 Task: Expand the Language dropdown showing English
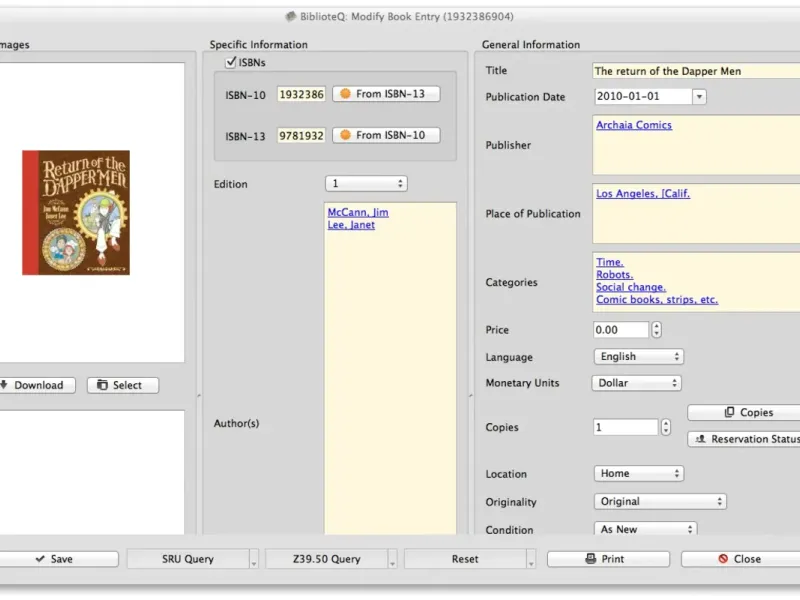click(x=640, y=357)
